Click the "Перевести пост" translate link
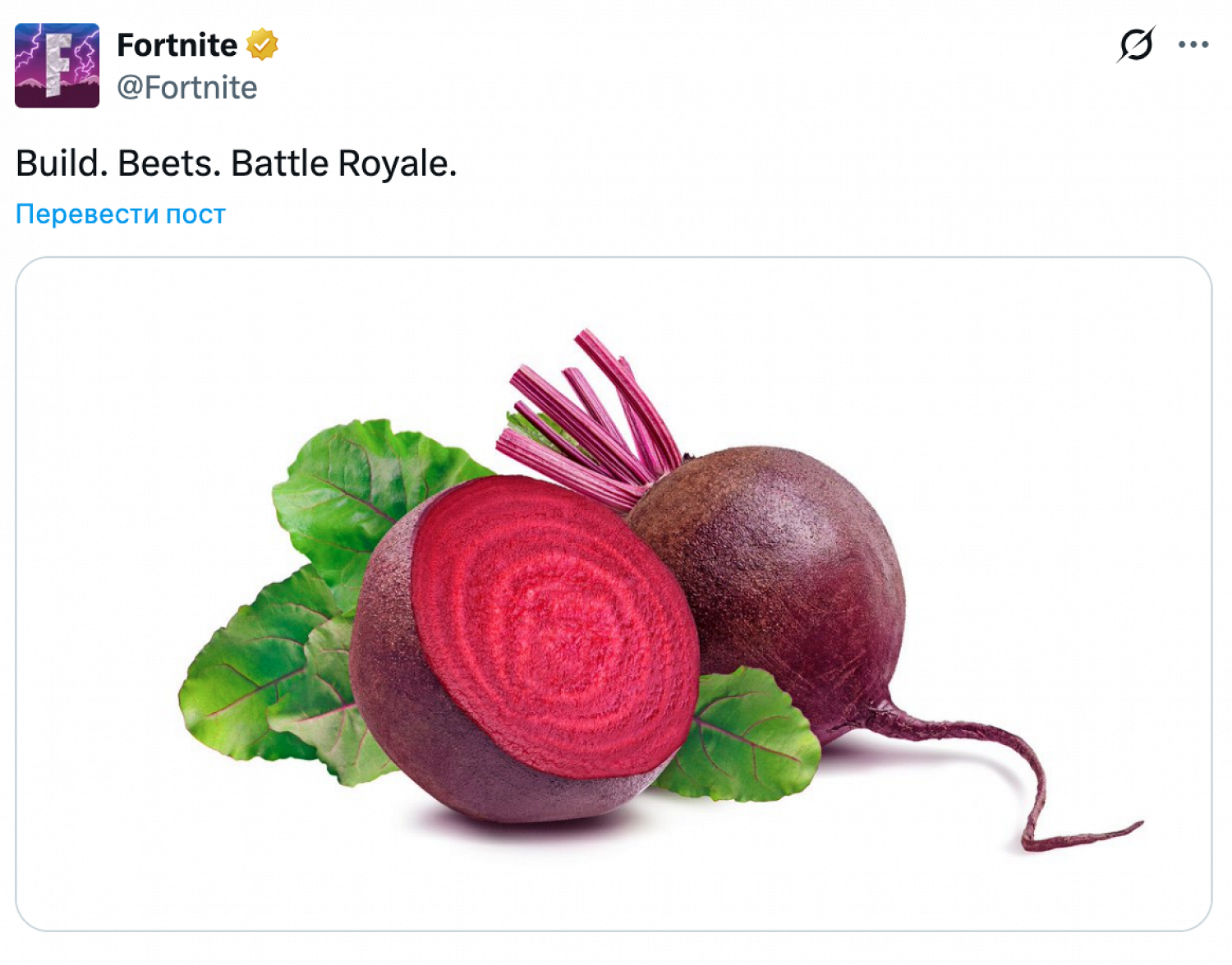Viewport: 1232px width, 965px height. click(120, 214)
